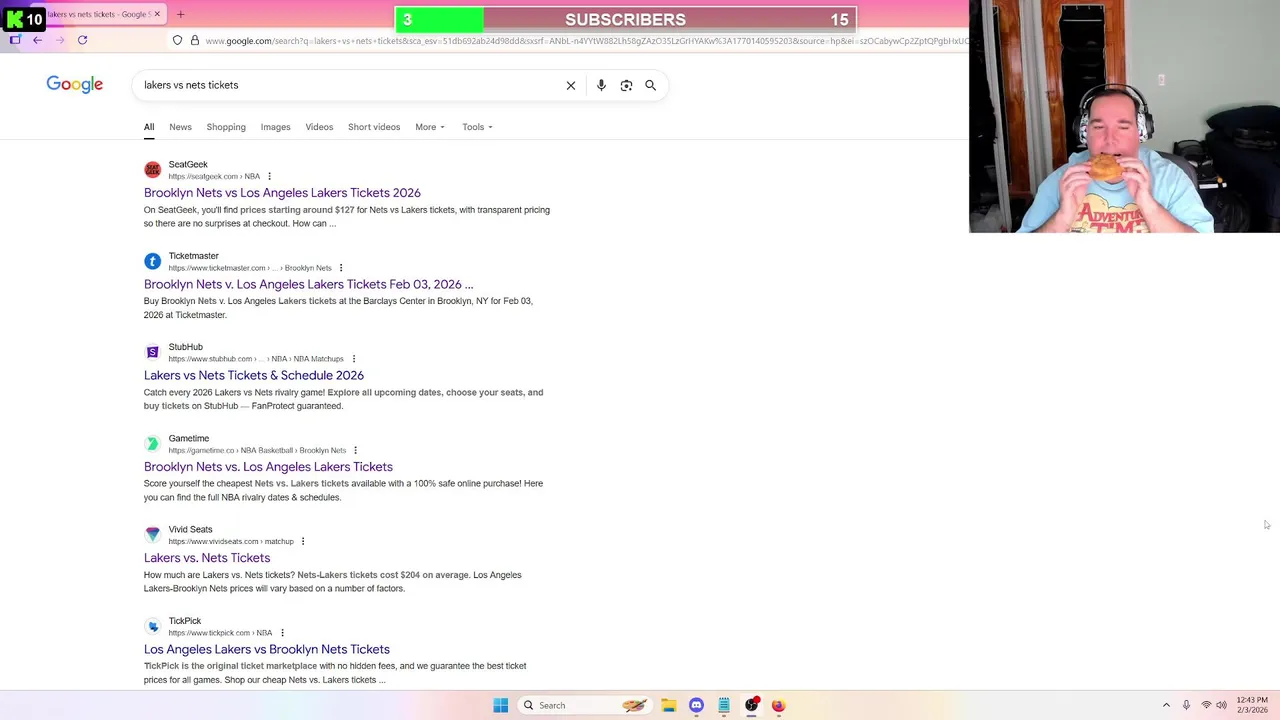The image size is (1280, 720).
Task: Show hidden system tray icons chevron
Action: (1166, 705)
